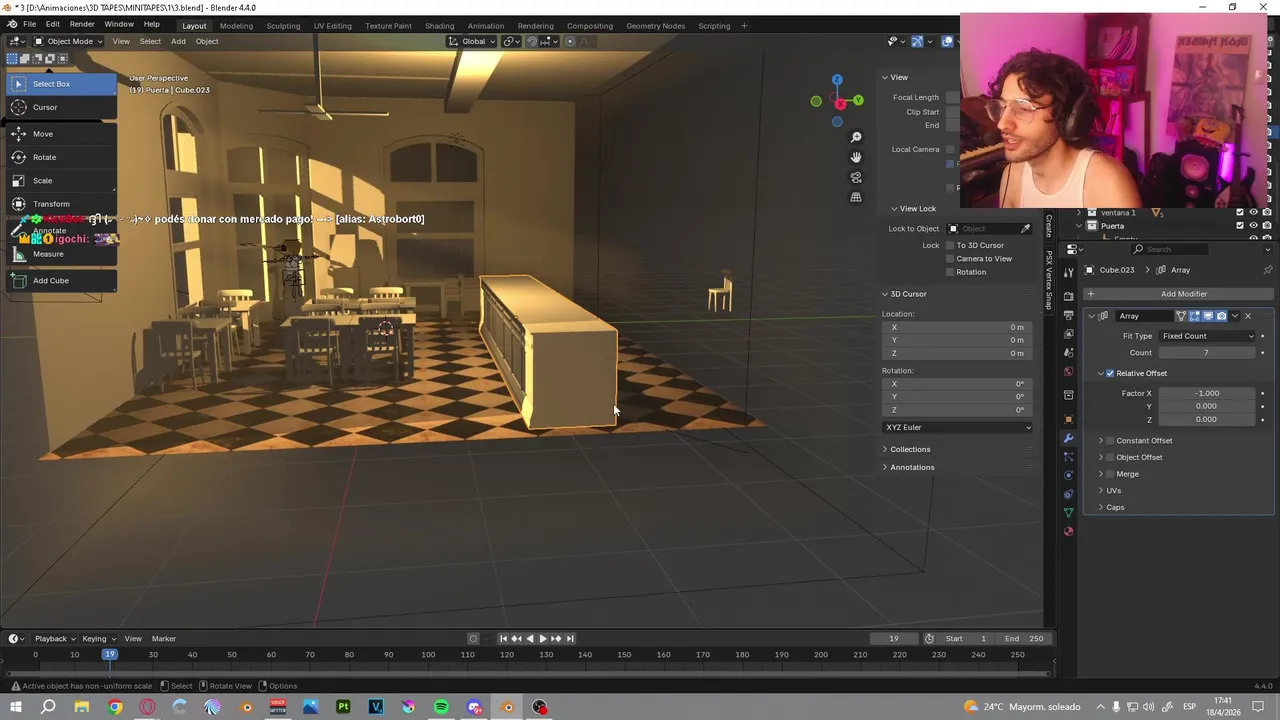Screen dimensions: 1280x720
Task: Enable the Merge checkbox
Action: (1110, 474)
